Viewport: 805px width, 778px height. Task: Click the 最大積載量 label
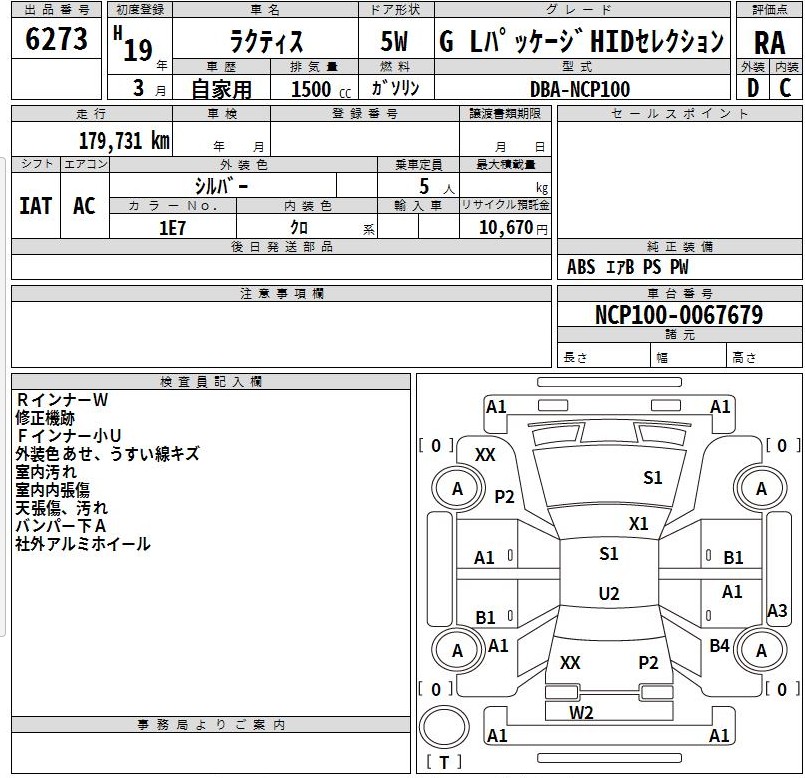[x=505, y=164]
